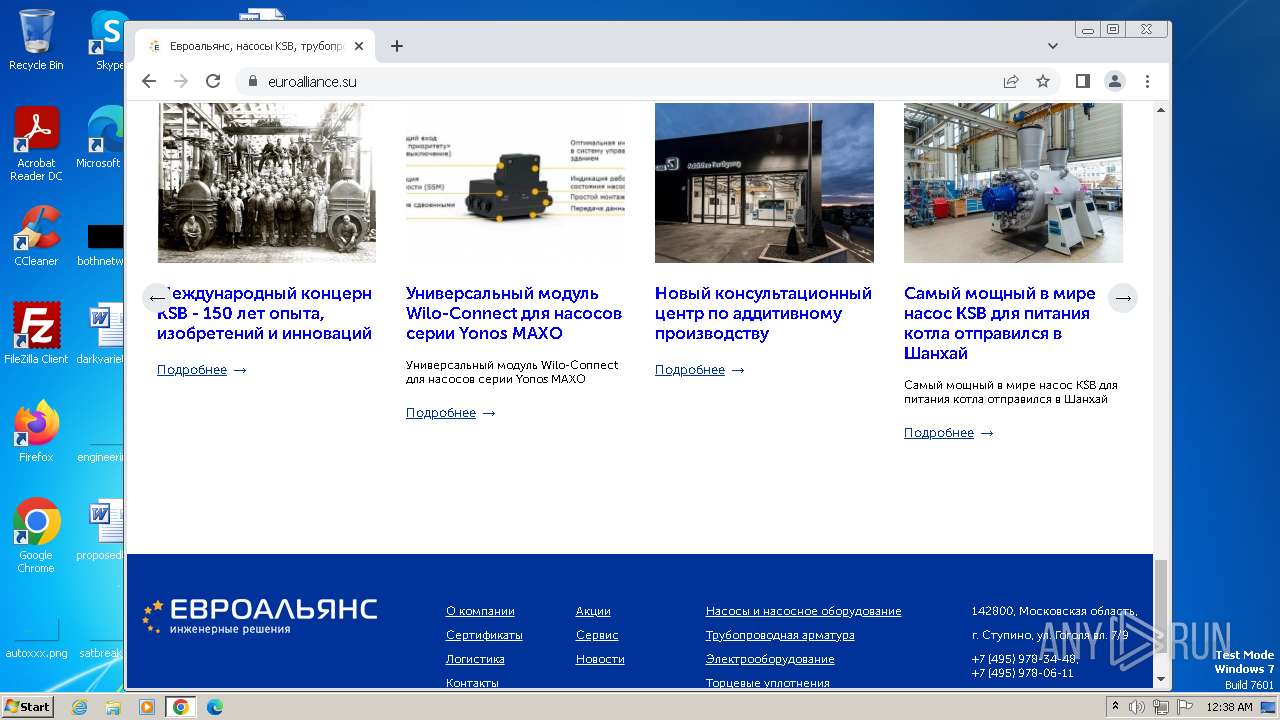This screenshot has height=720, width=1280.
Task: Click scrollbar down arrow of the page
Action: coord(1161,680)
